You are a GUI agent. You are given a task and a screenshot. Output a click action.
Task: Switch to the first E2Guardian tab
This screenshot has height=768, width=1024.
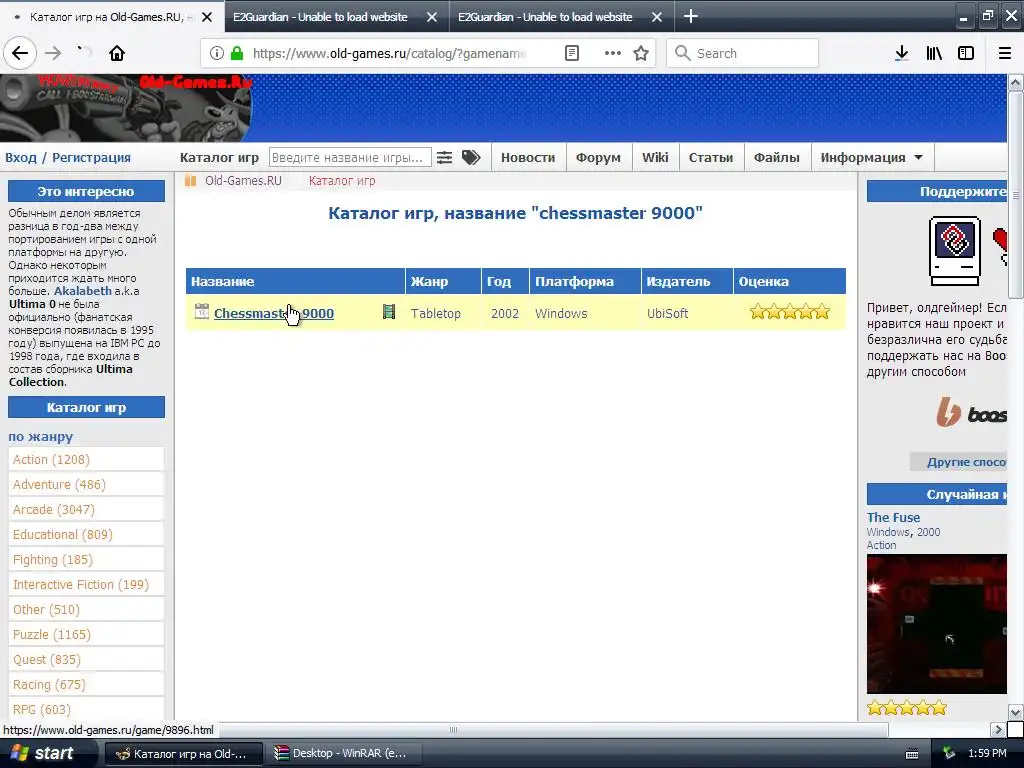[320, 17]
